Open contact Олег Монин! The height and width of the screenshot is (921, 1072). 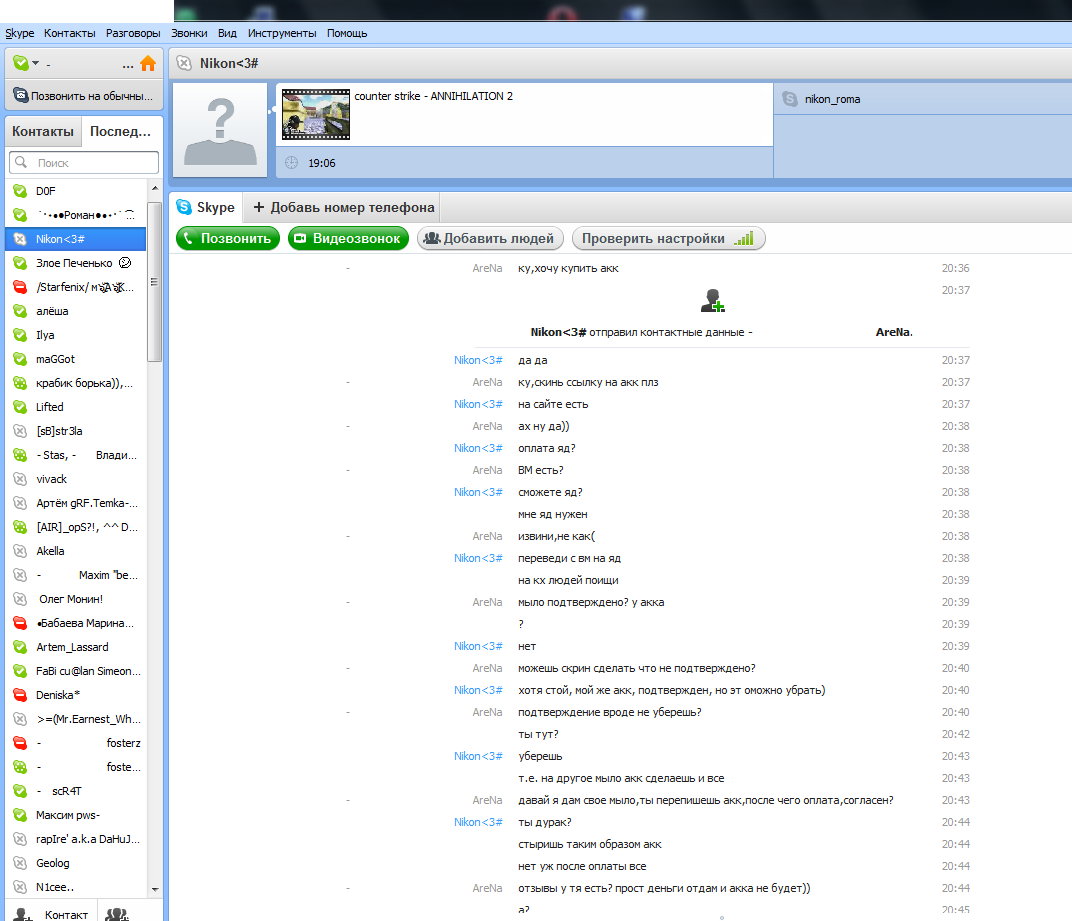(x=75, y=599)
